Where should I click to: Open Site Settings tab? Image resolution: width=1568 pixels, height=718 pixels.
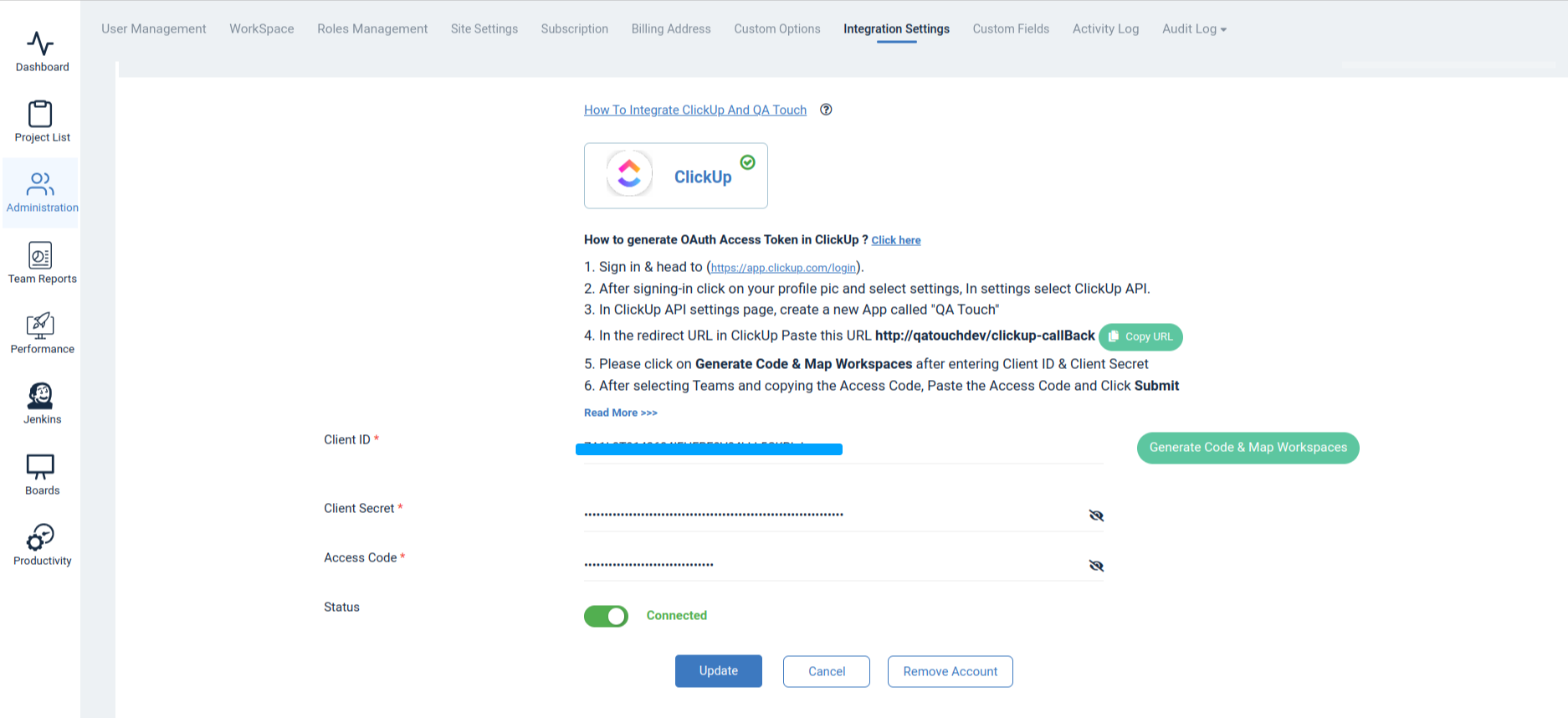point(484,28)
